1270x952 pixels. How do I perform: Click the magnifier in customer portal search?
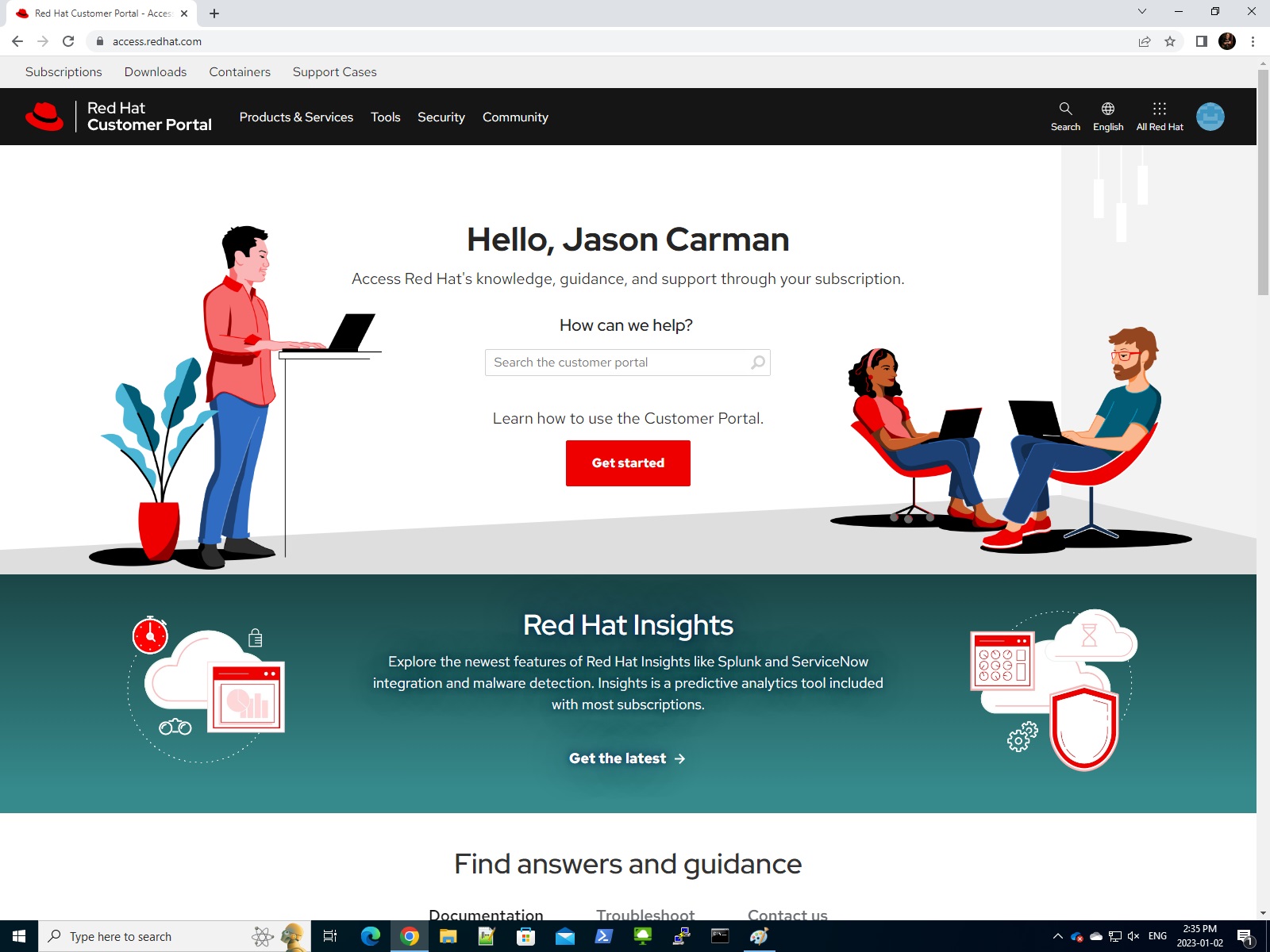tap(758, 363)
